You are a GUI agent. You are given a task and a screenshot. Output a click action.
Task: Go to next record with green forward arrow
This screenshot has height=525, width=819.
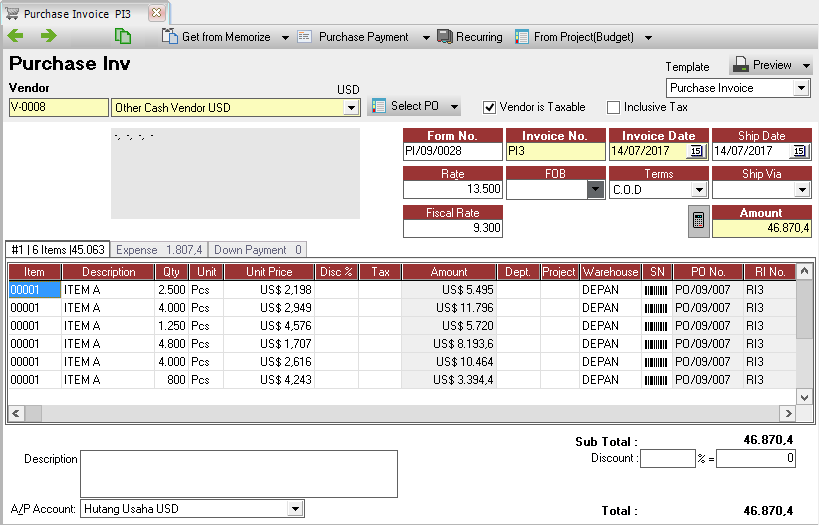click(x=49, y=36)
